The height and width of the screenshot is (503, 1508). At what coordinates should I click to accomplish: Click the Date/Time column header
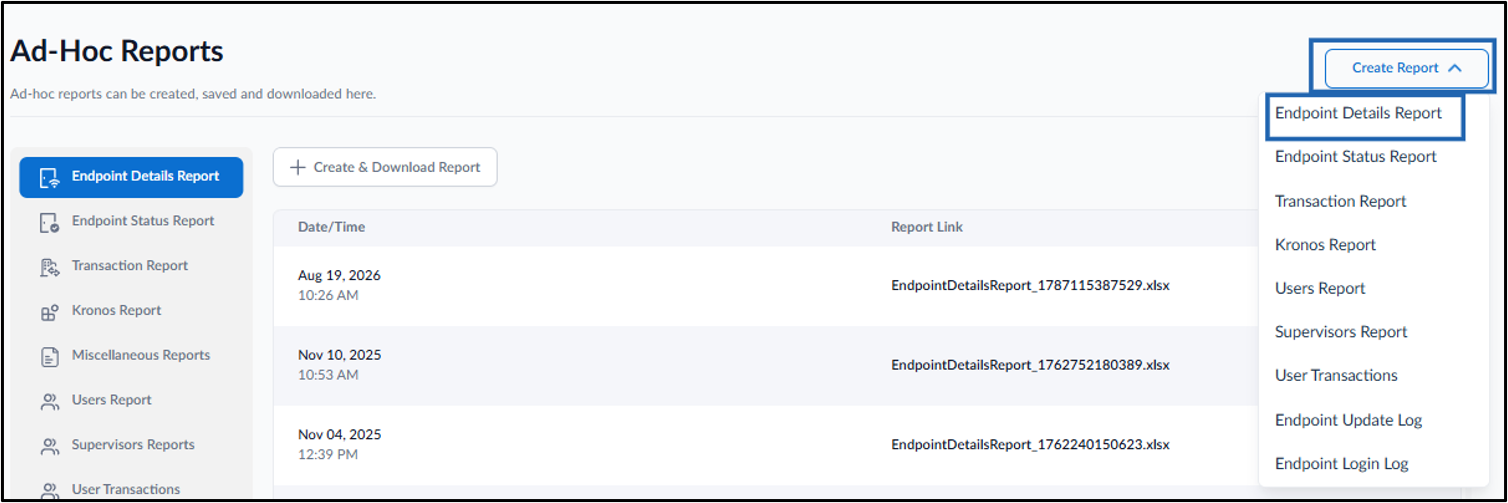tap(331, 227)
